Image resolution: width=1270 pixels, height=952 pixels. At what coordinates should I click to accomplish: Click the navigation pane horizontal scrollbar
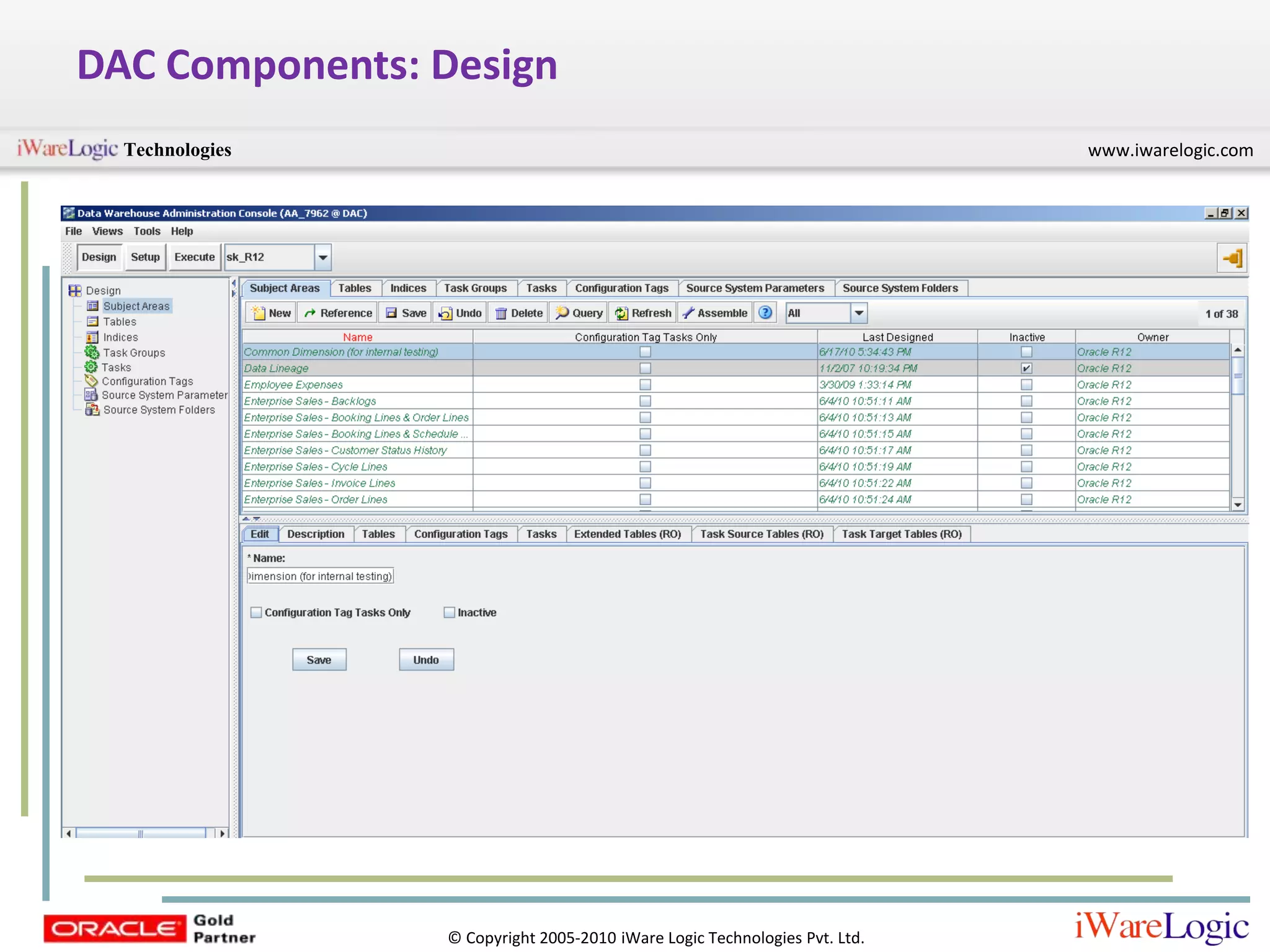(x=141, y=834)
